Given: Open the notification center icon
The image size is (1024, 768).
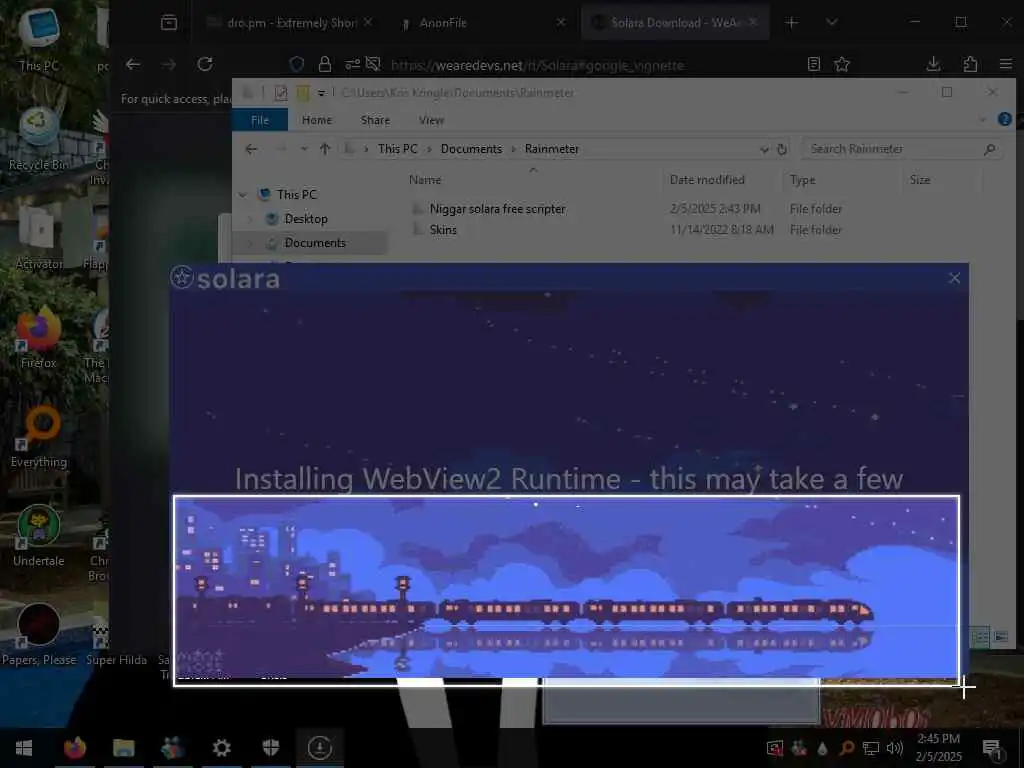Looking at the screenshot, I should [991, 748].
